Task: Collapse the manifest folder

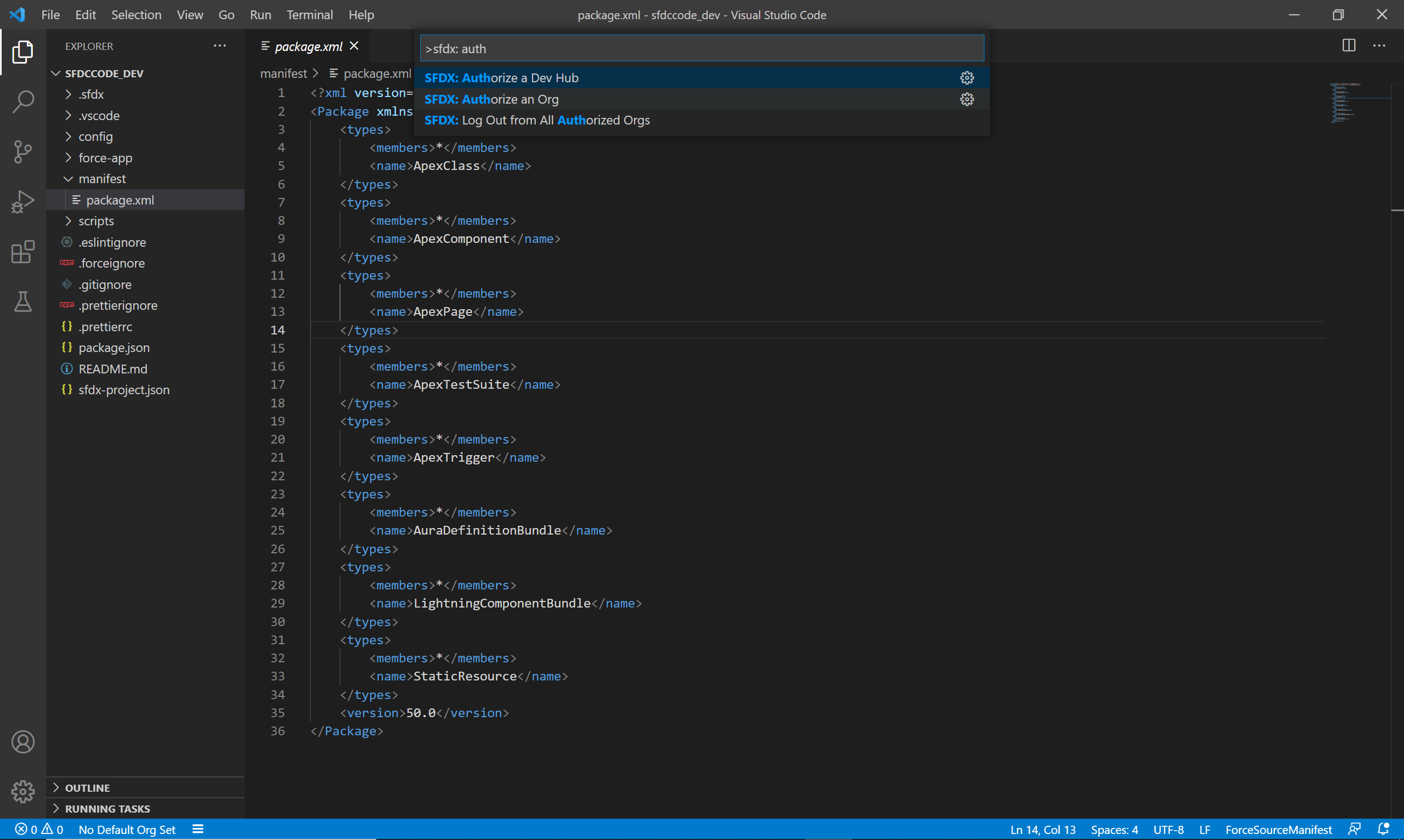Action: 102,179
